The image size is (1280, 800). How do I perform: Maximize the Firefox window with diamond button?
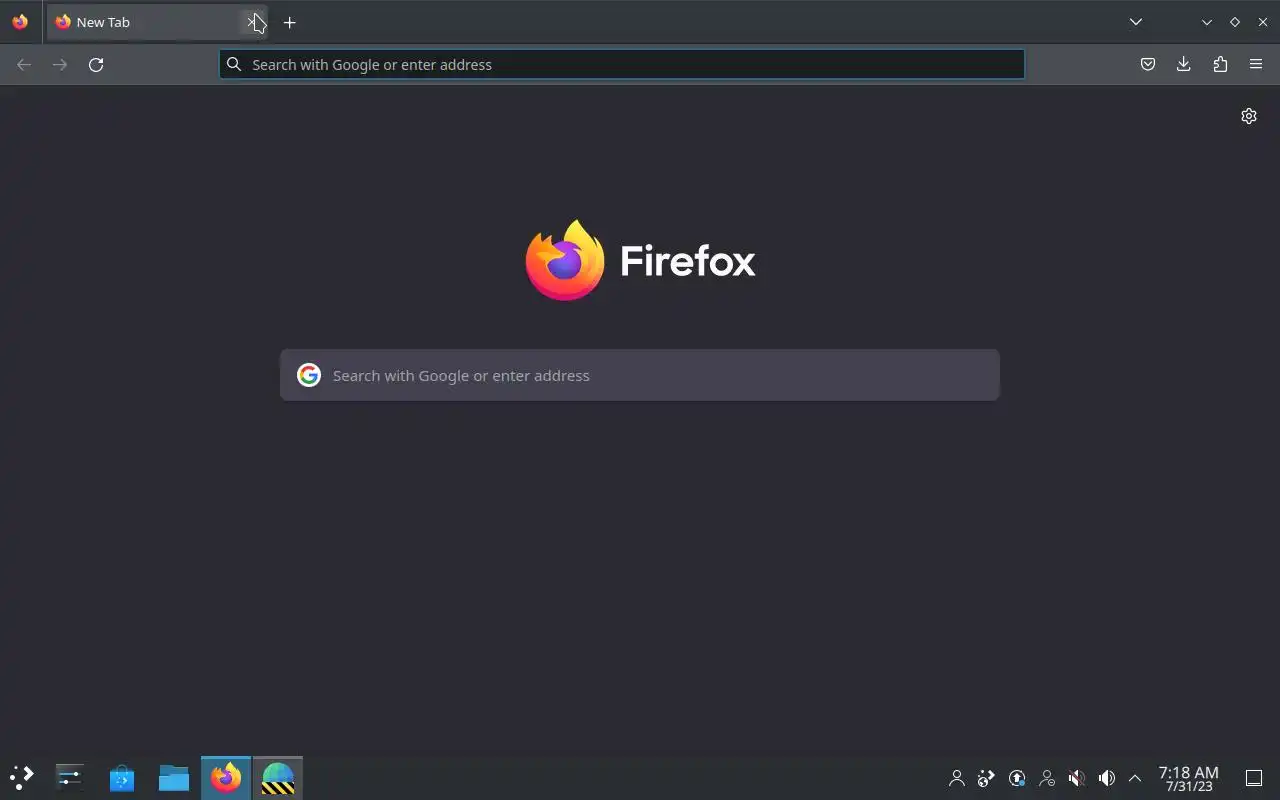1235,22
